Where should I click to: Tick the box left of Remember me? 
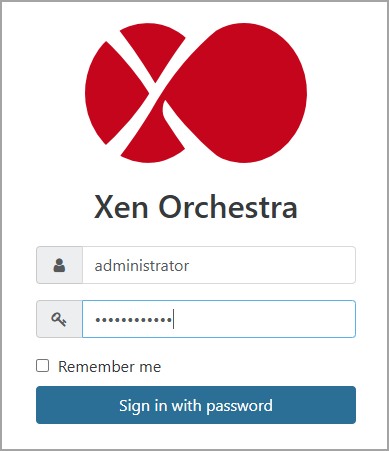tap(43, 366)
